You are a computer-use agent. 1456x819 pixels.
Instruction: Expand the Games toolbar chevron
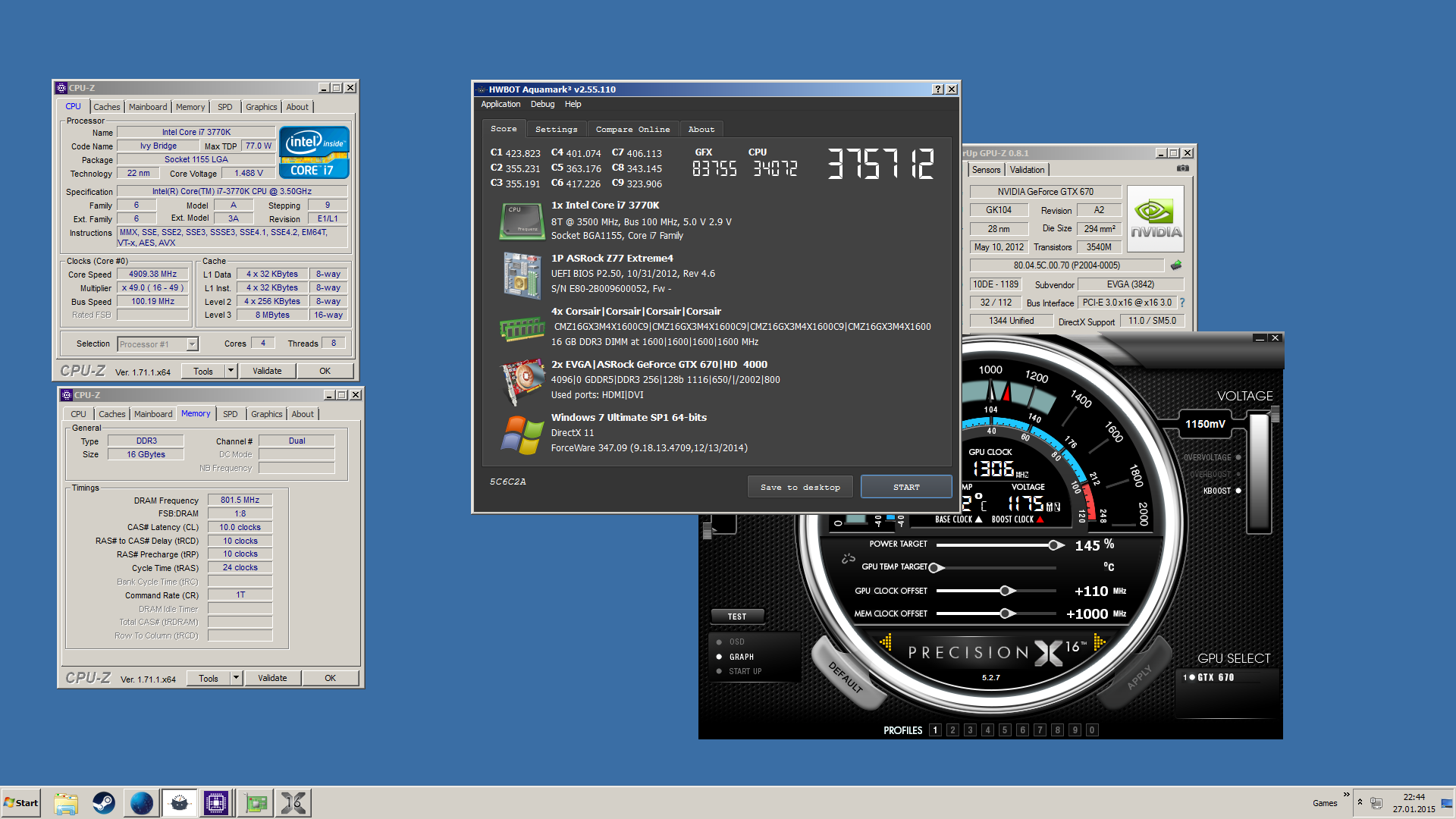pos(1347,795)
